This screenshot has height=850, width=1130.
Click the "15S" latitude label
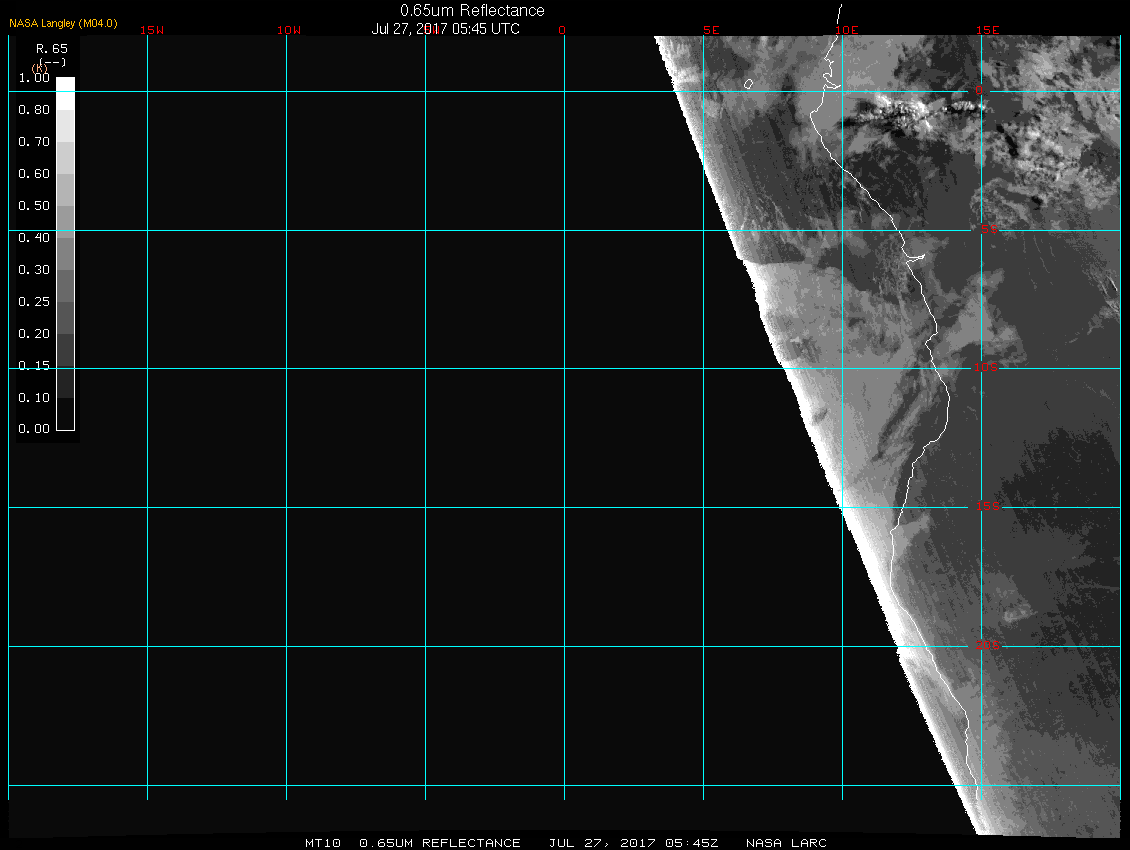[x=988, y=506]
